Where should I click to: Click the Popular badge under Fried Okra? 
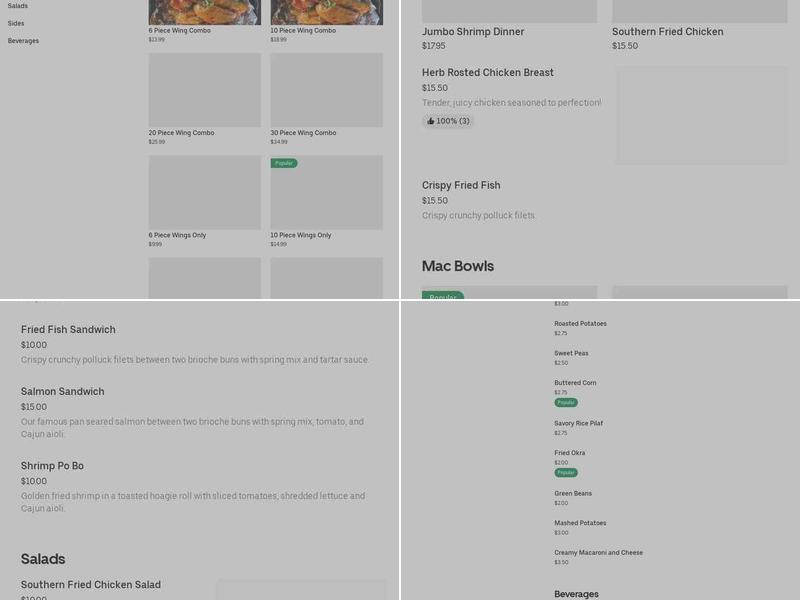click(566, 472)
